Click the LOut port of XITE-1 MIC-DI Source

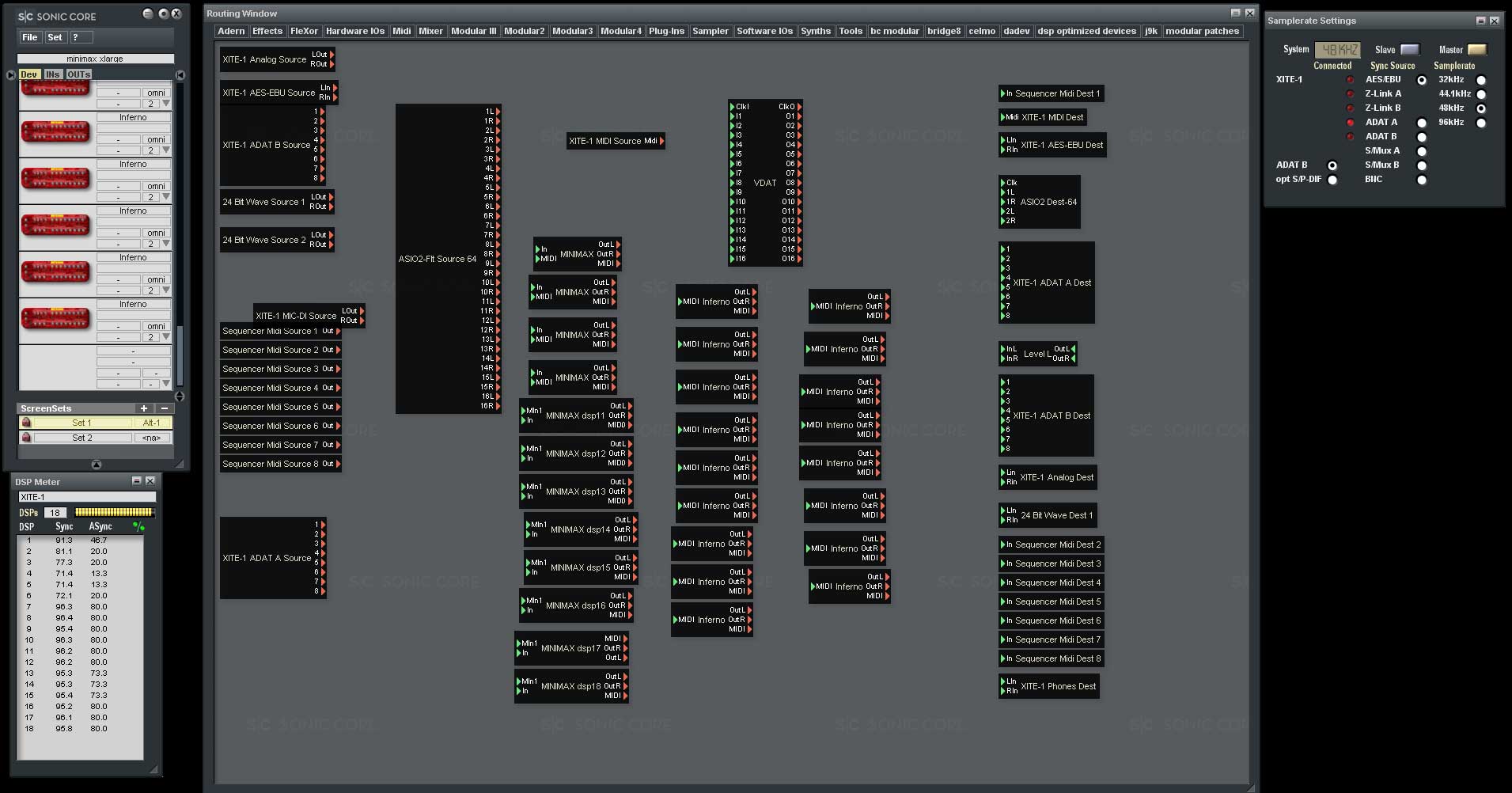[362, 311]
